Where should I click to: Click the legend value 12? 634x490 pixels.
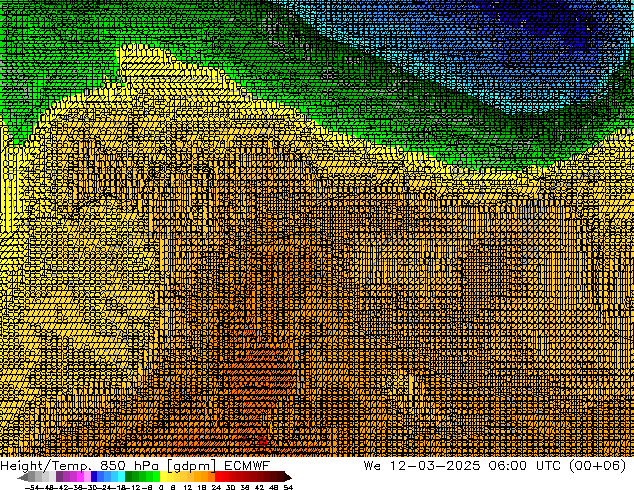[188, 487]
